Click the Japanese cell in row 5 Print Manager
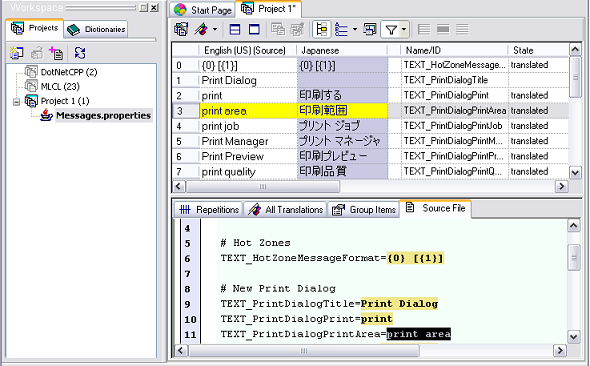590x366 pixels. click(342, 141)
